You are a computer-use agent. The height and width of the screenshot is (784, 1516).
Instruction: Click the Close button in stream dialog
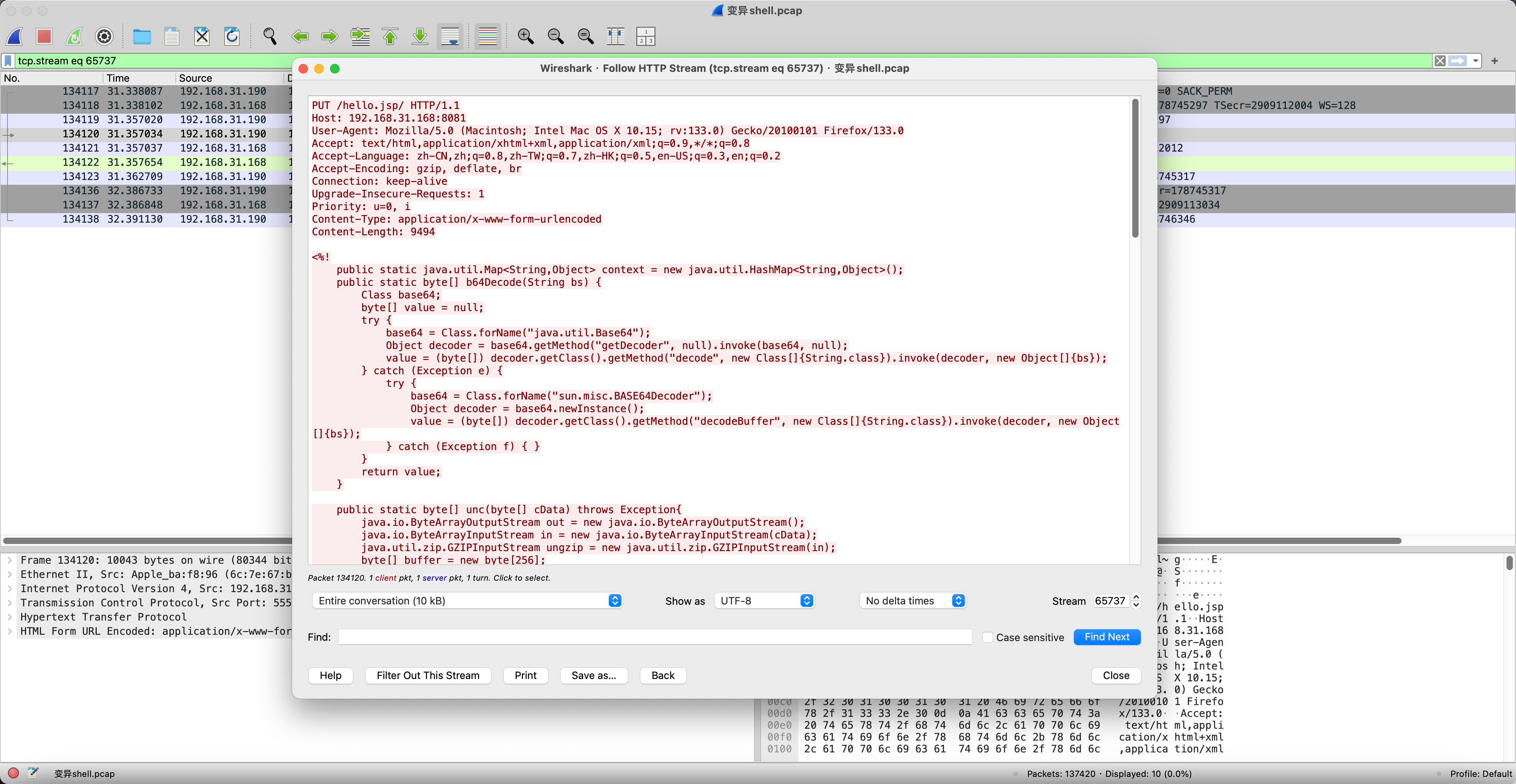[1116, 676]
